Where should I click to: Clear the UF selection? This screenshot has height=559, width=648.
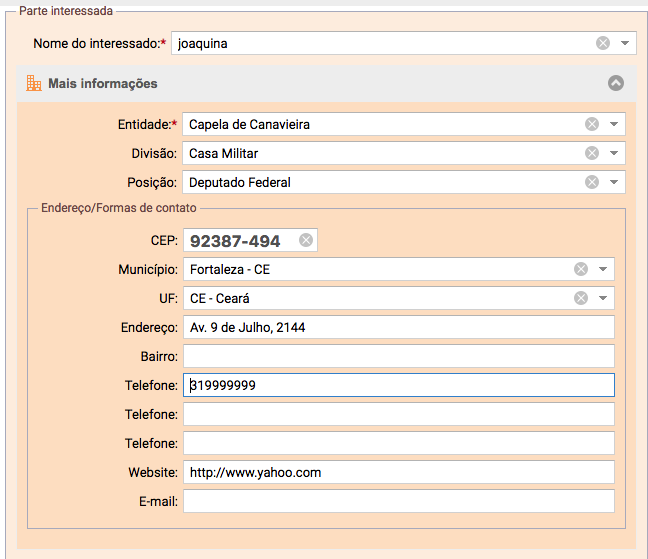click(x=581, y=298)
